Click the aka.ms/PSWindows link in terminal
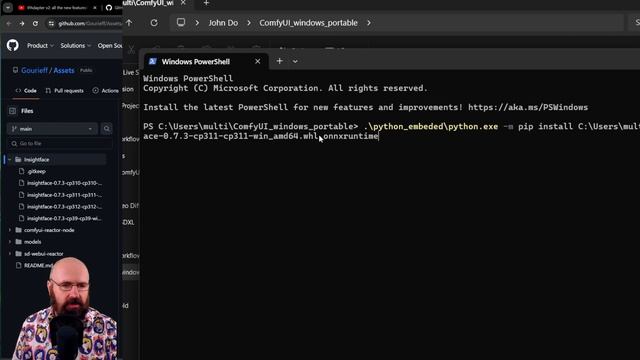Image resolution: width=640 pixels, height=360 pixels. [528, 107]
